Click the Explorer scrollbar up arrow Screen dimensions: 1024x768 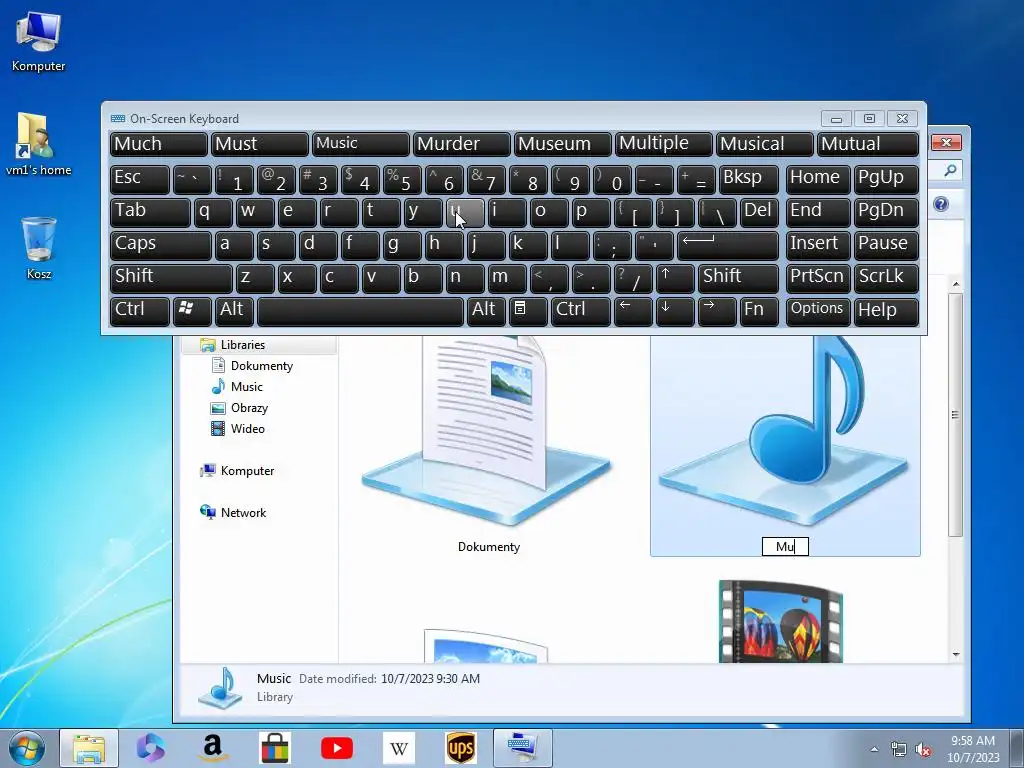click(x=955, y=284)
